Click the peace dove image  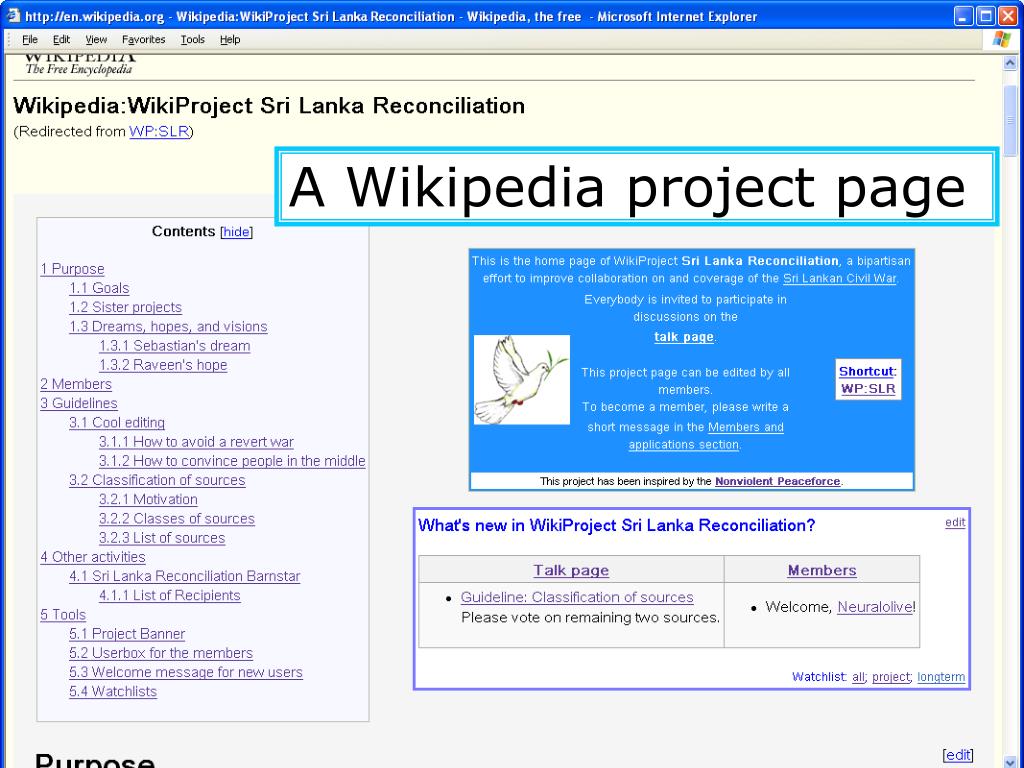(x=522, y=379)
